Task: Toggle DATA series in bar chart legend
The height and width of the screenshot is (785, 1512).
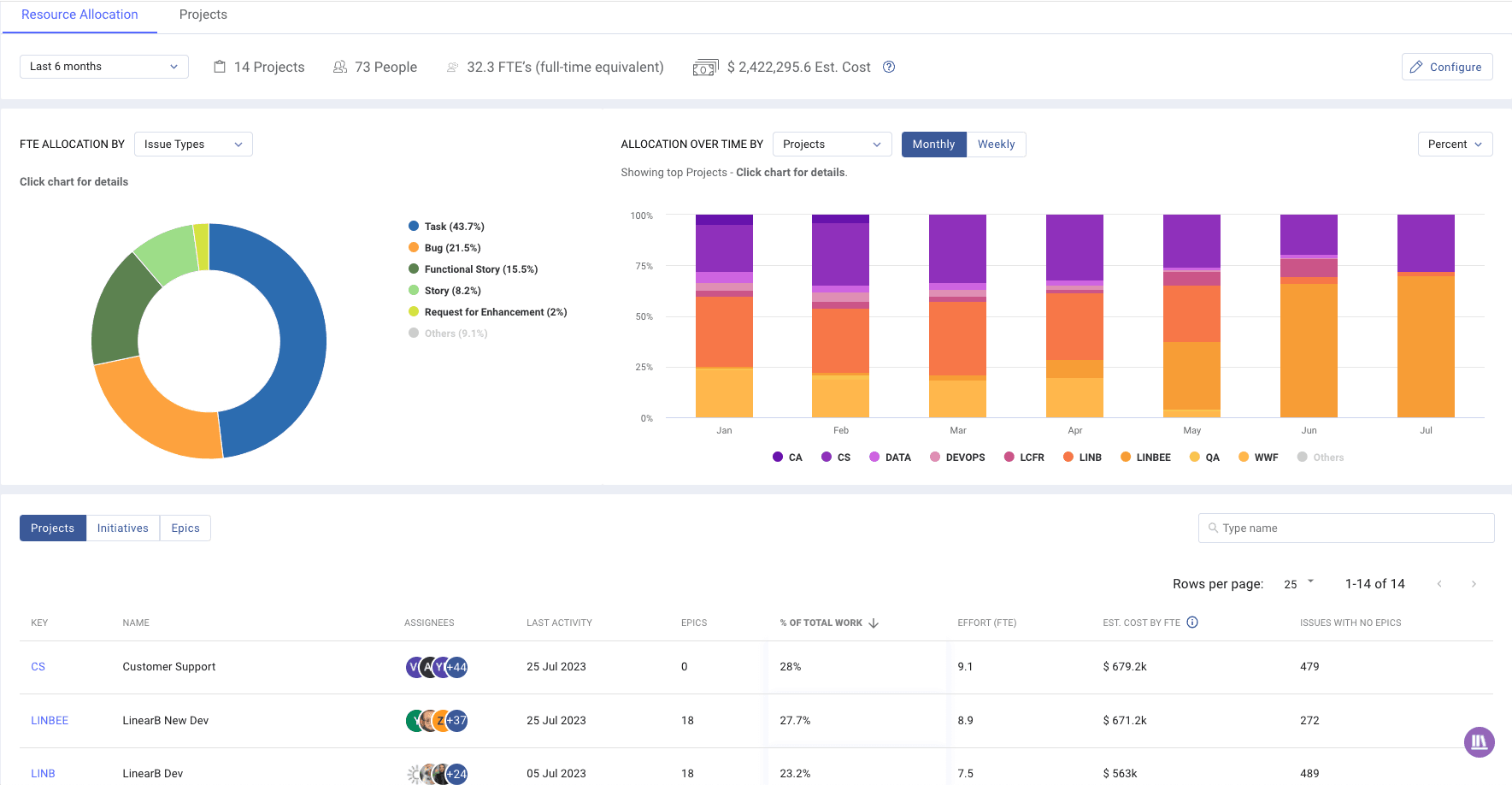Action: [890, 457]
